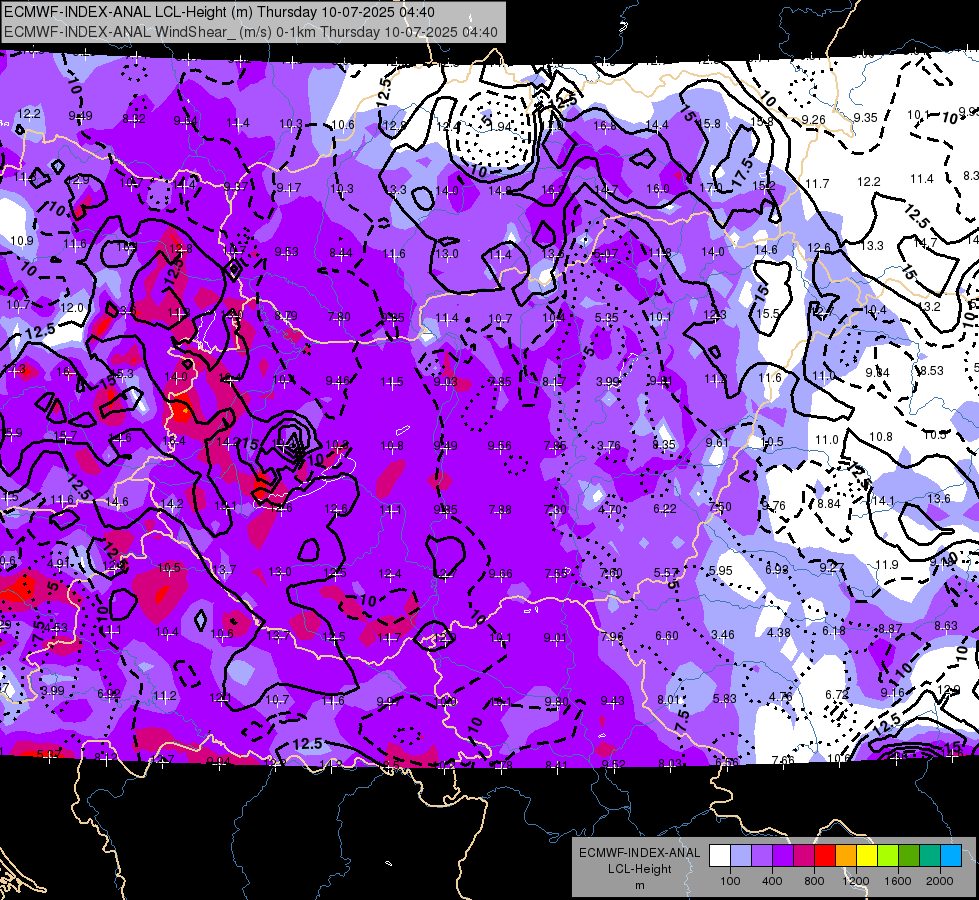Click the grid value 9.56

[x=499, y=445]
